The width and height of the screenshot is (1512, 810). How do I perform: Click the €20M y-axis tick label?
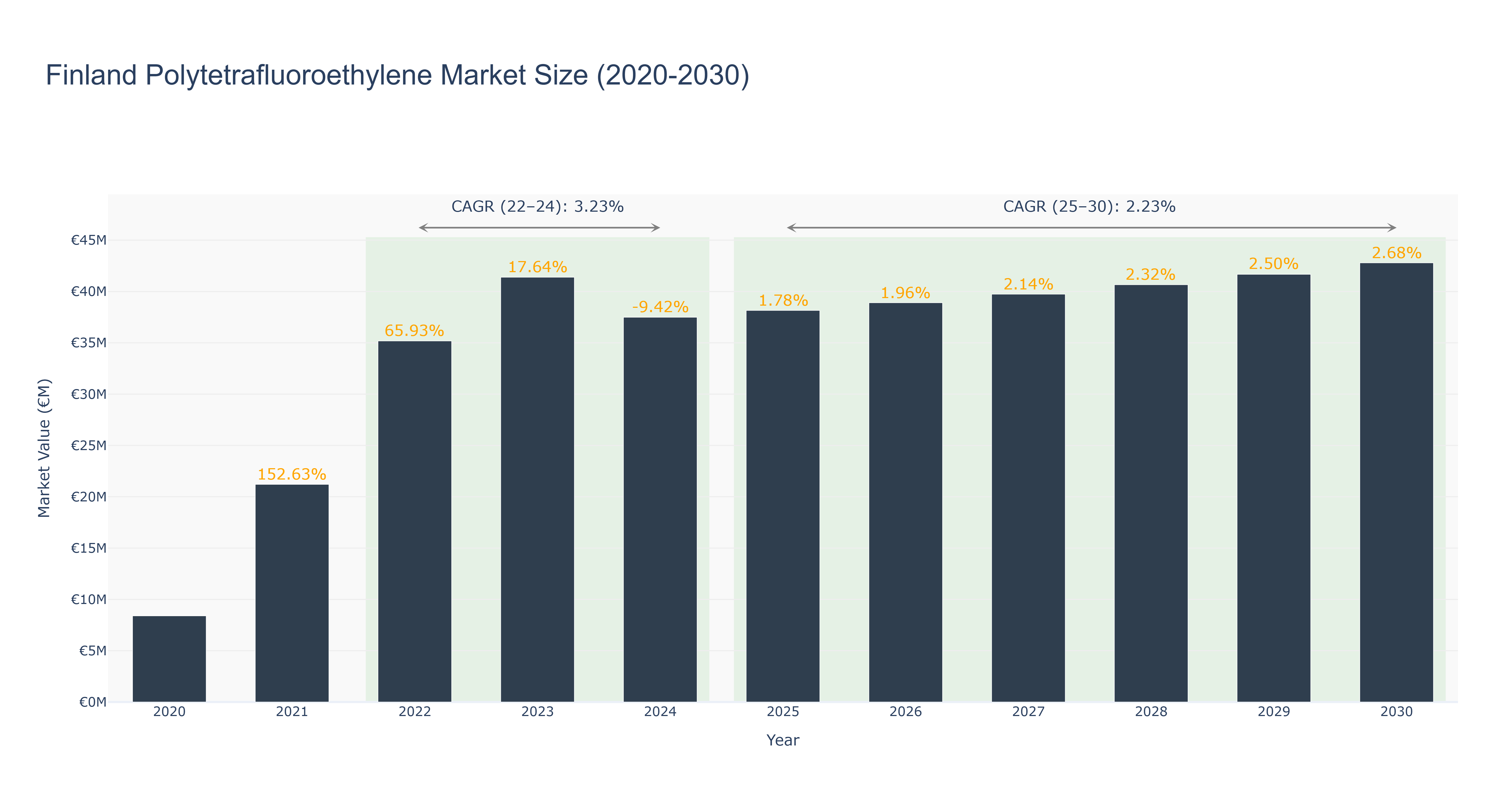click(89, 497)
